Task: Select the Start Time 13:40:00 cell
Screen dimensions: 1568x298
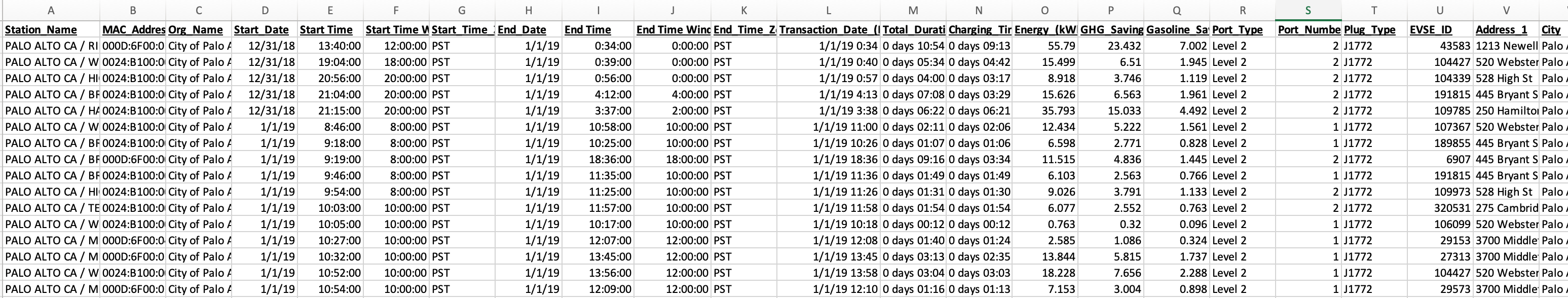Action: pyautogui.click(x=330, y=46)
